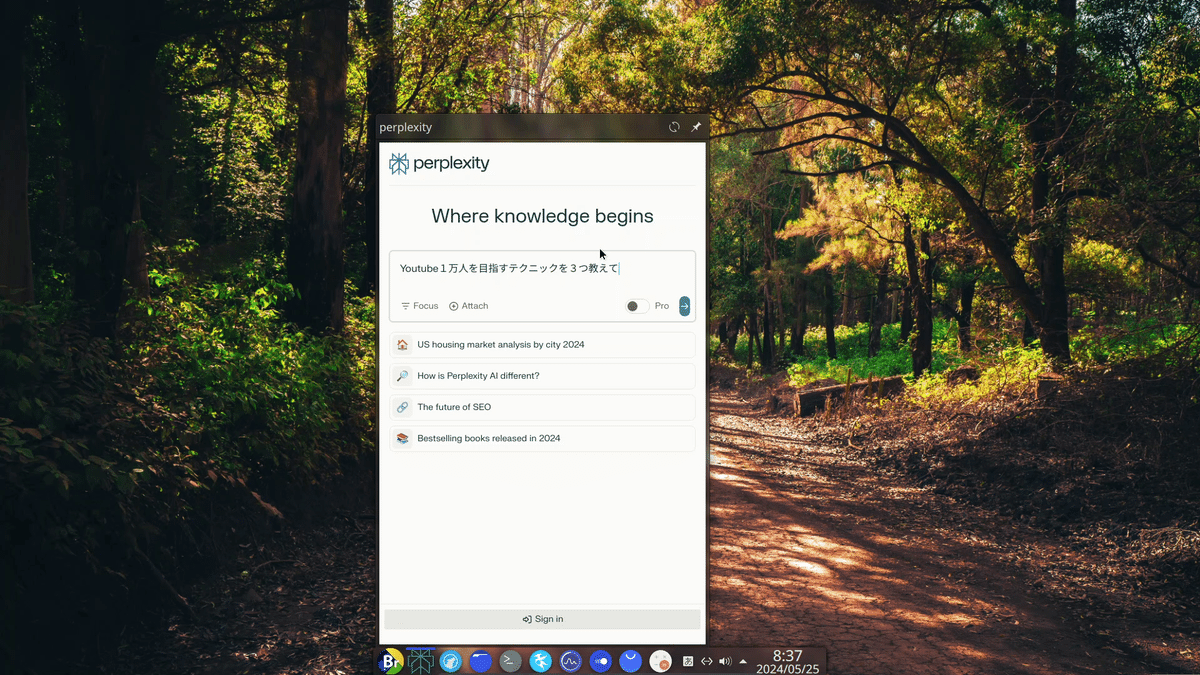The image size is (1200, 675).
Task: Click the network arrows tray icon
Action: (x=706, y=661)
